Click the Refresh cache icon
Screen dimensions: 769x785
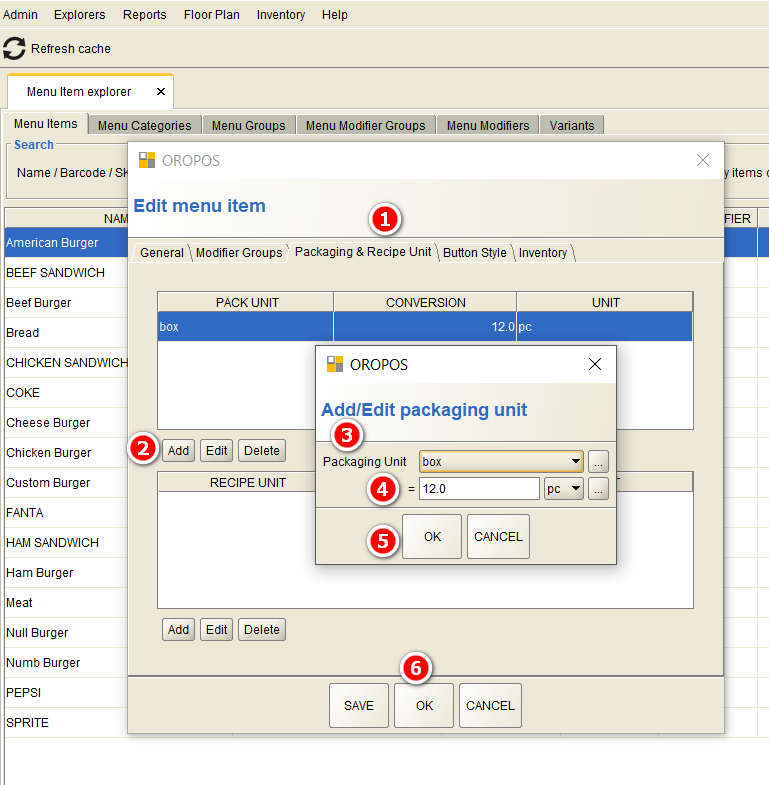click(14, 49)
